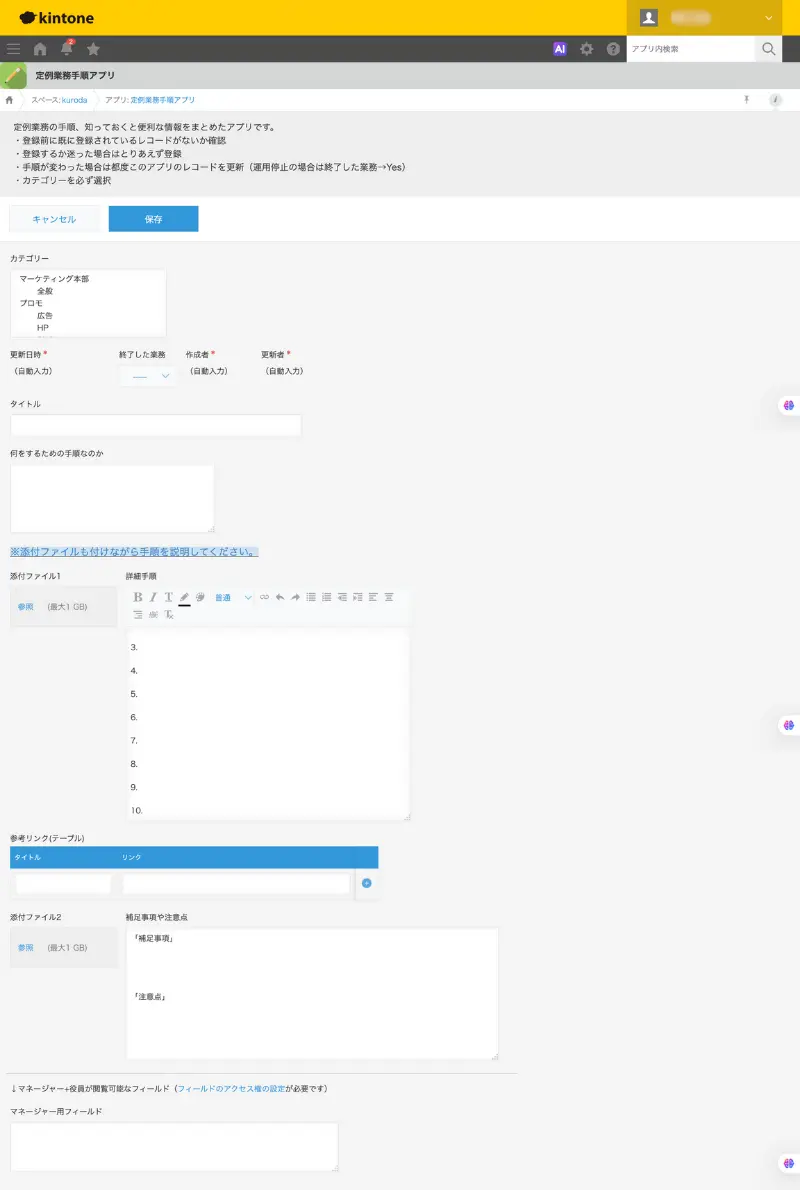
Task: Open the hamburger menu
Action: (13, 49)
